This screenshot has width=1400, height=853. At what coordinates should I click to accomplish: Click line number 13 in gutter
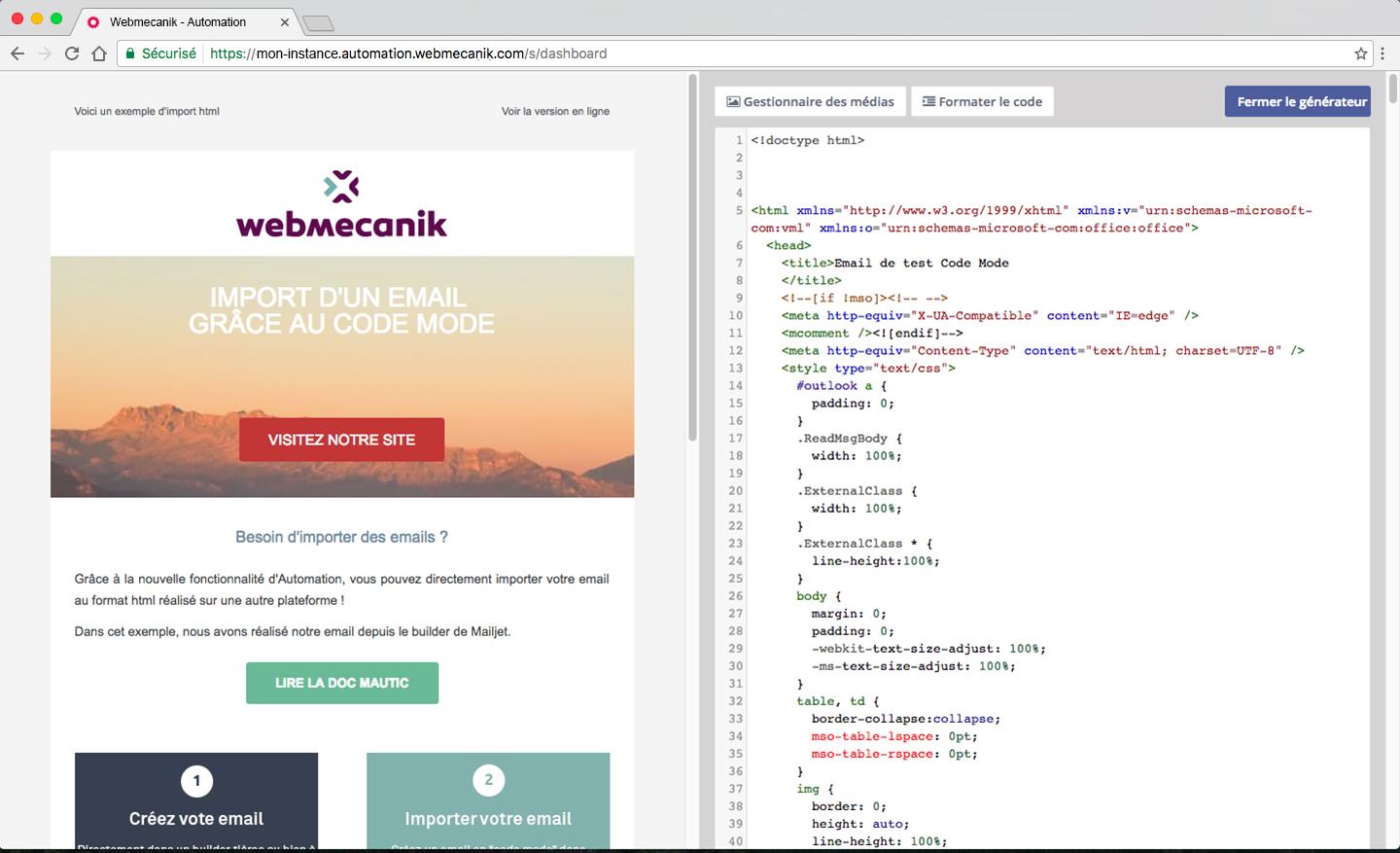735,368
